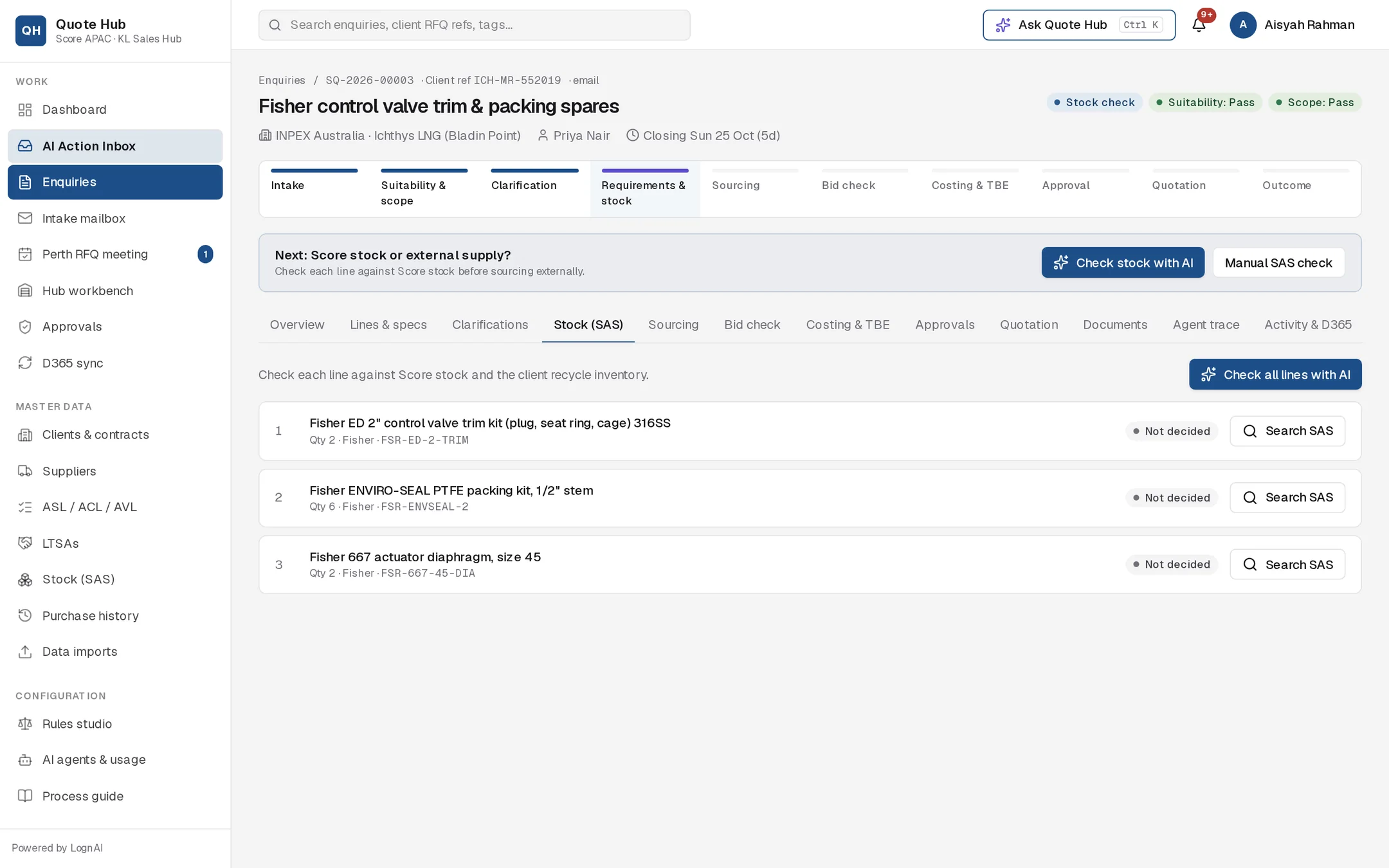Open the Costing & TBE tab
This screenshot has width=1389, height=868.
coord(848,325)
